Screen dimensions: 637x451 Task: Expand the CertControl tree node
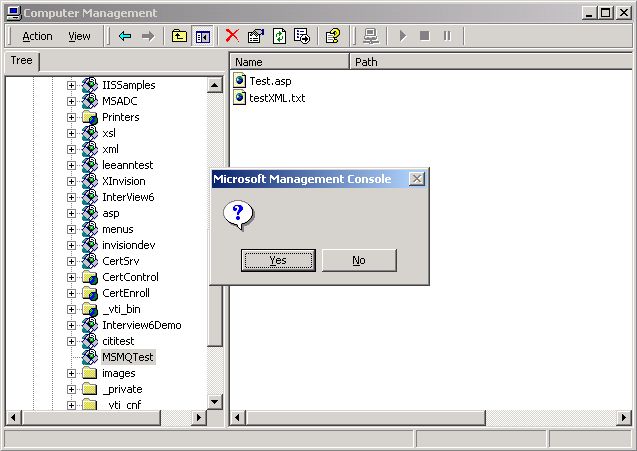click(x=71, y=278)
